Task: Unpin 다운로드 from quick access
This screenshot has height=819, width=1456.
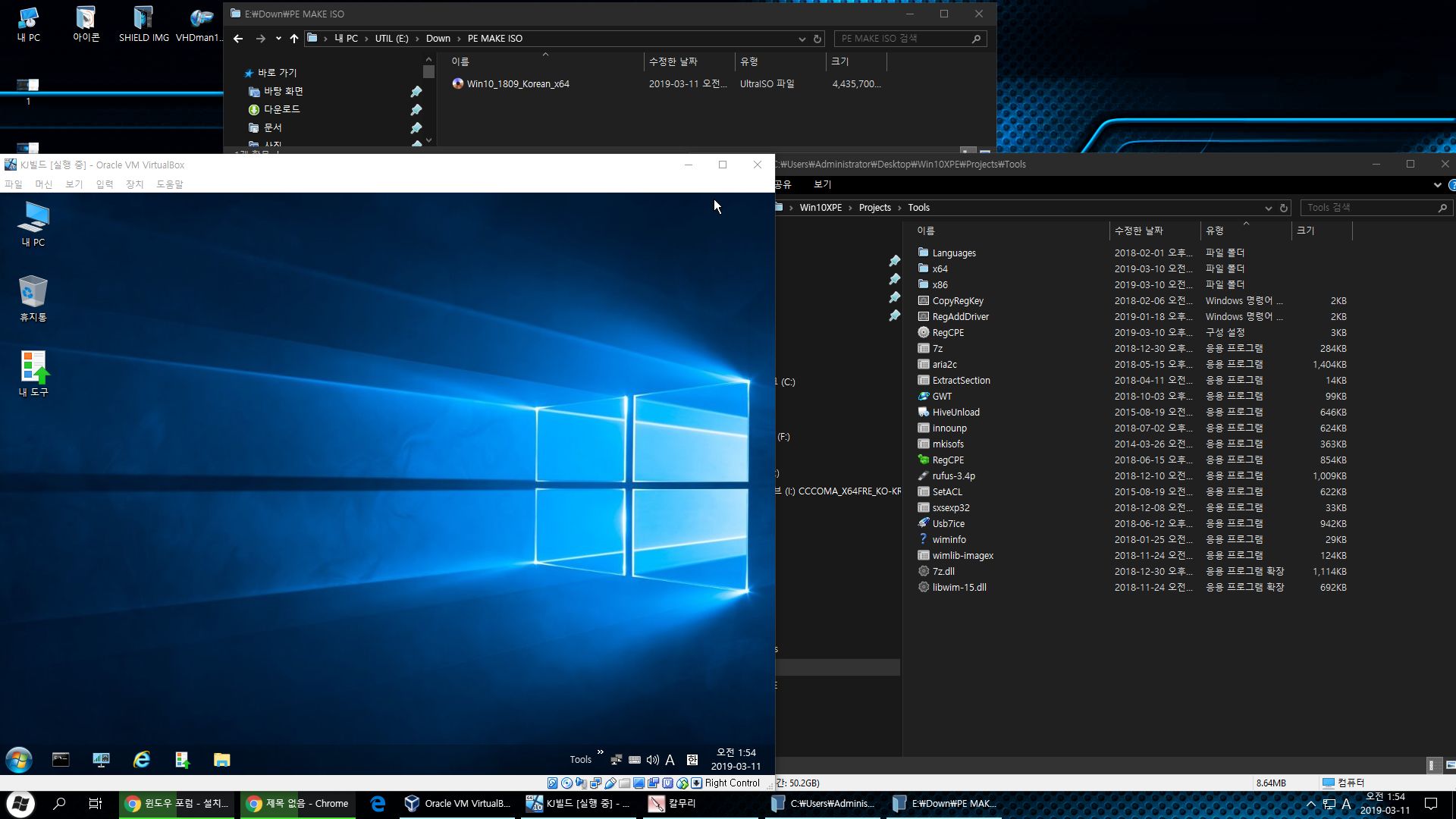Action: 416,110
